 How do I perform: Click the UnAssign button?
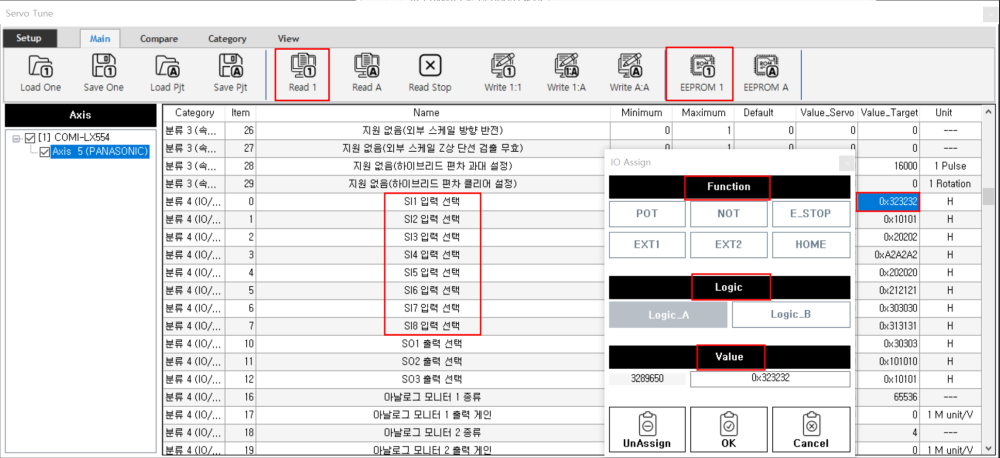(x=646, y=428)
